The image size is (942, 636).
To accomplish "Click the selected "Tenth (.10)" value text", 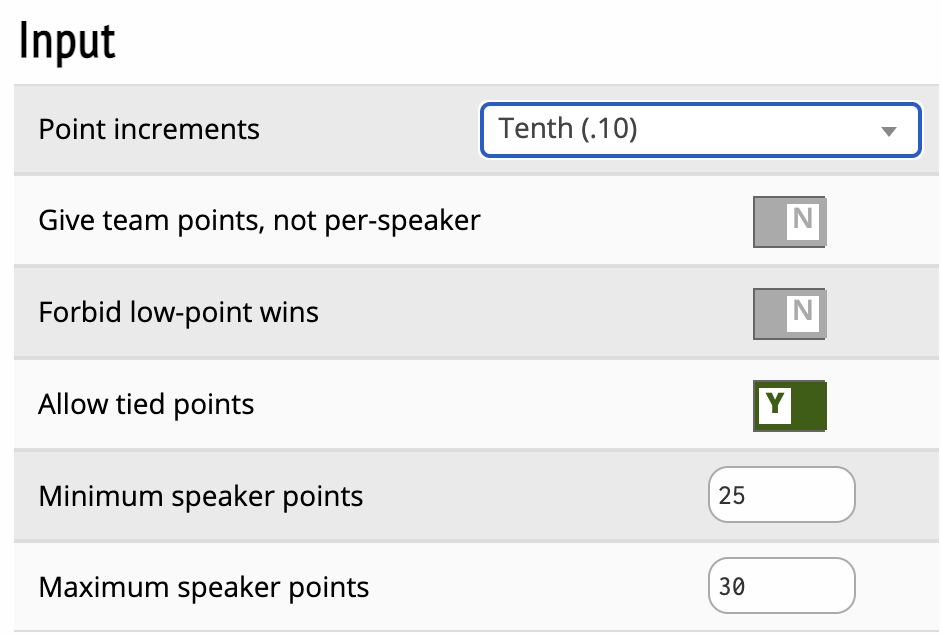I will pyautogui.click(x=568, y=129).
